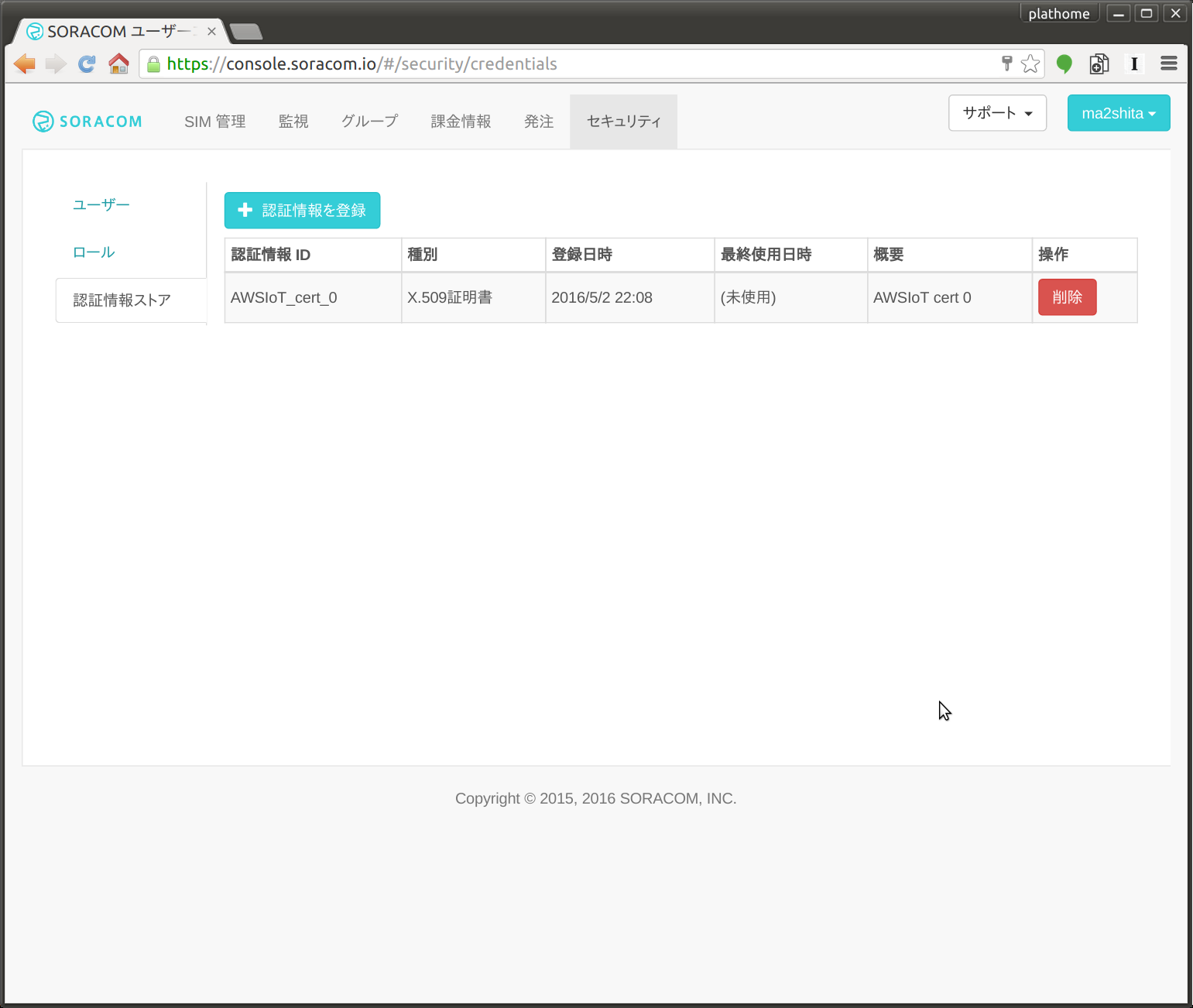Click the clipboard copy extension icon

[x=1099, y=64]
